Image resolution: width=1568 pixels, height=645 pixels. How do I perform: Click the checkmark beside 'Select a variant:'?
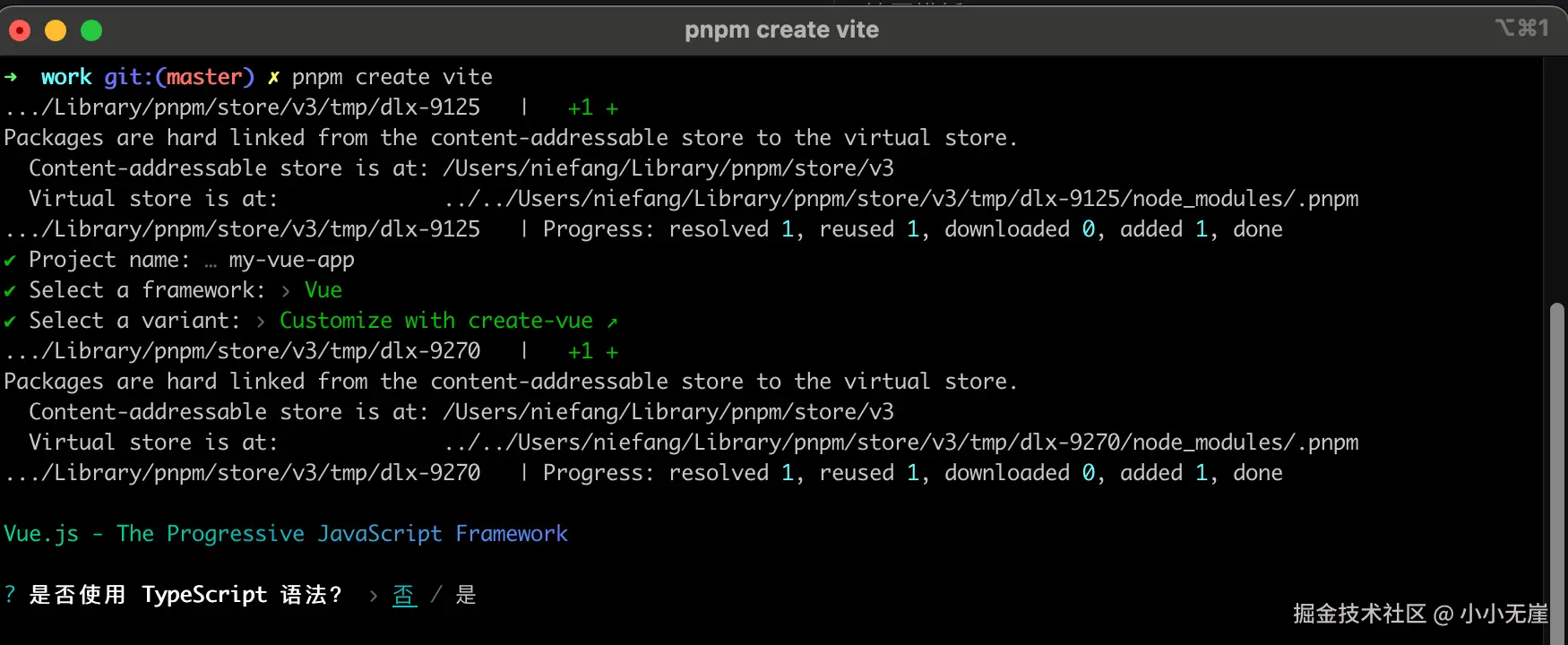pyautogui.click(x=10, y=322)
